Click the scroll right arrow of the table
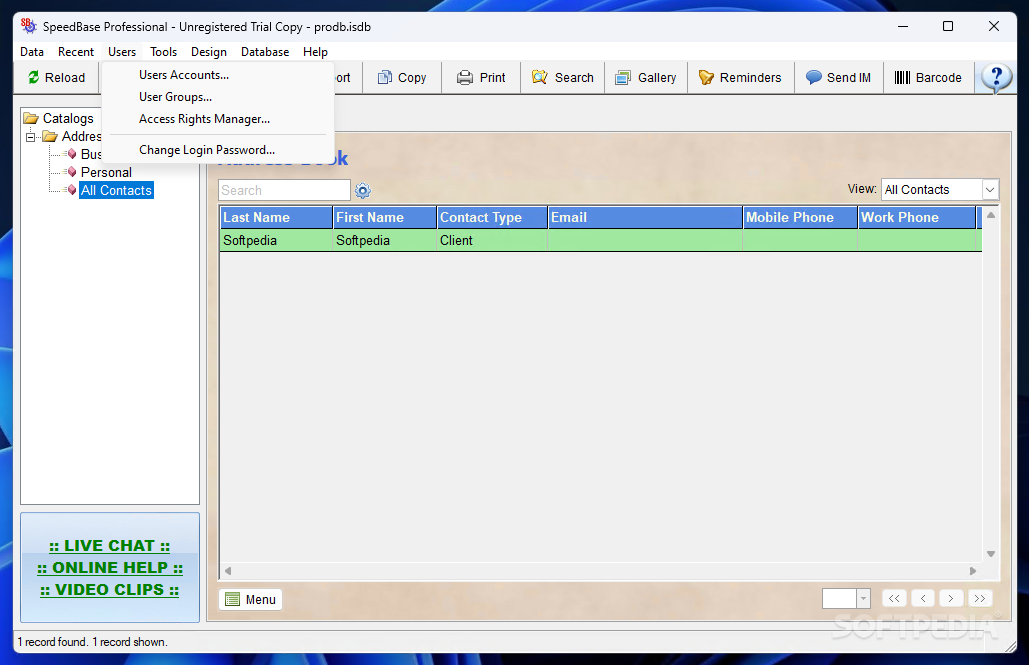The height and width of the screenshot is (665, 1029). tap(973, 571)
